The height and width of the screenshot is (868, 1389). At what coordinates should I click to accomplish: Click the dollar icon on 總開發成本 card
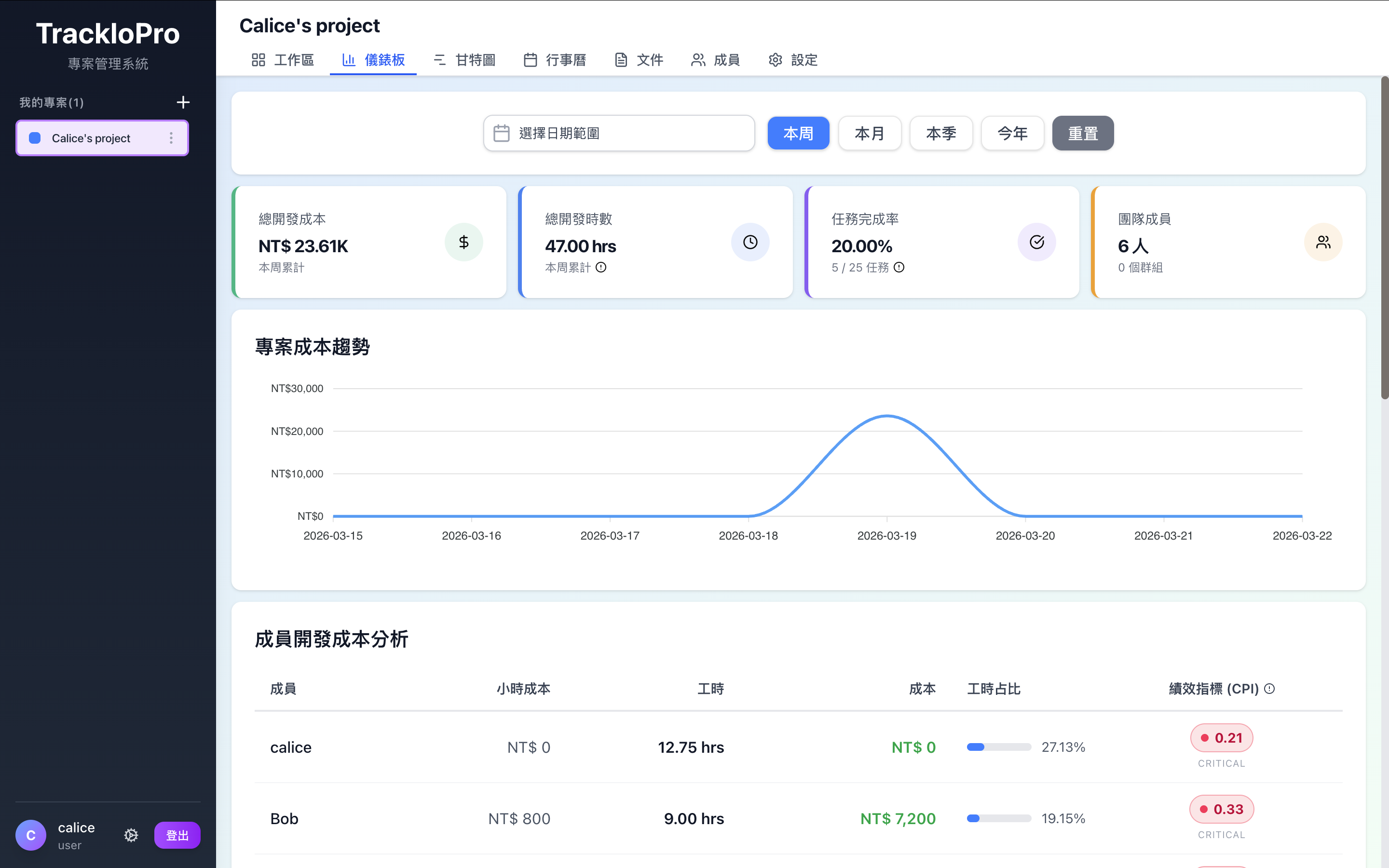pyautogui.click(x=464, y=242)
